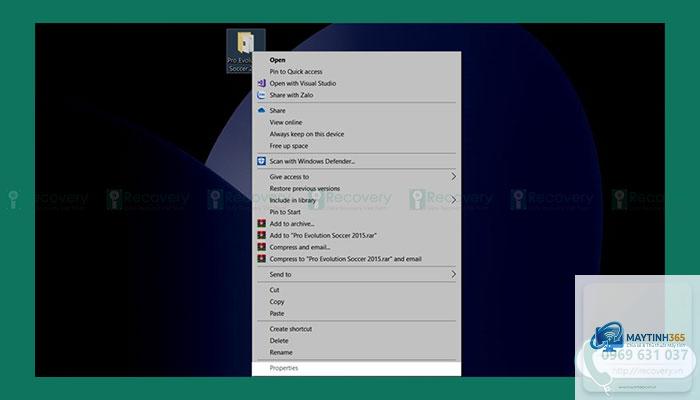Click the WinRAR icon beside Compress and email
The width and height of the screenshot is (700, 400).
tap(262, 247)
